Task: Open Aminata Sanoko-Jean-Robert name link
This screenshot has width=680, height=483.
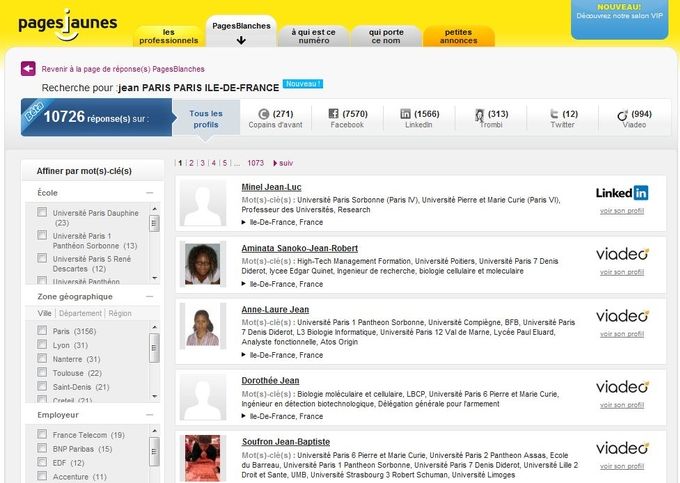Action: pyautogui.click(x=300, y=248)
